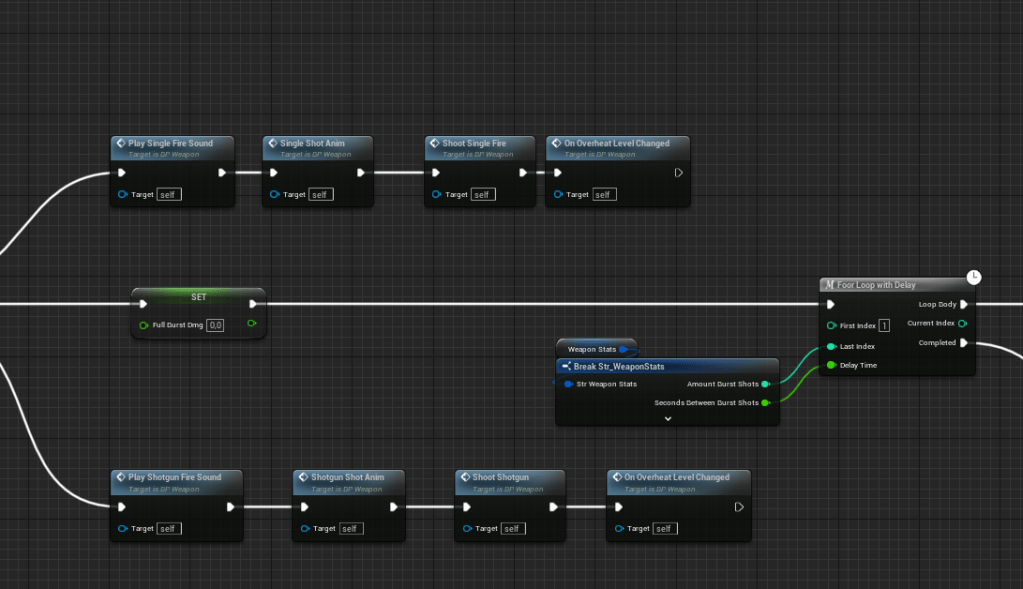Click the Current Index output pin

pyautogui.click(x=963, y=323)
